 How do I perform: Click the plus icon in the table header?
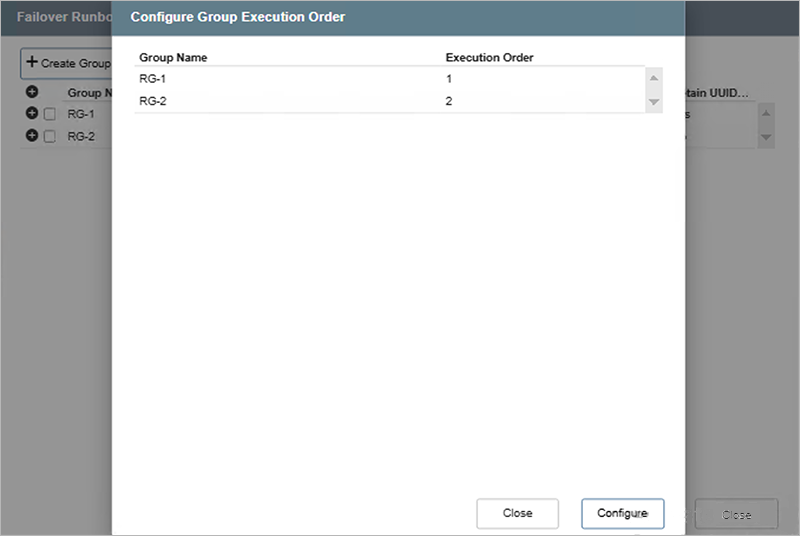[x=32, y=92]
